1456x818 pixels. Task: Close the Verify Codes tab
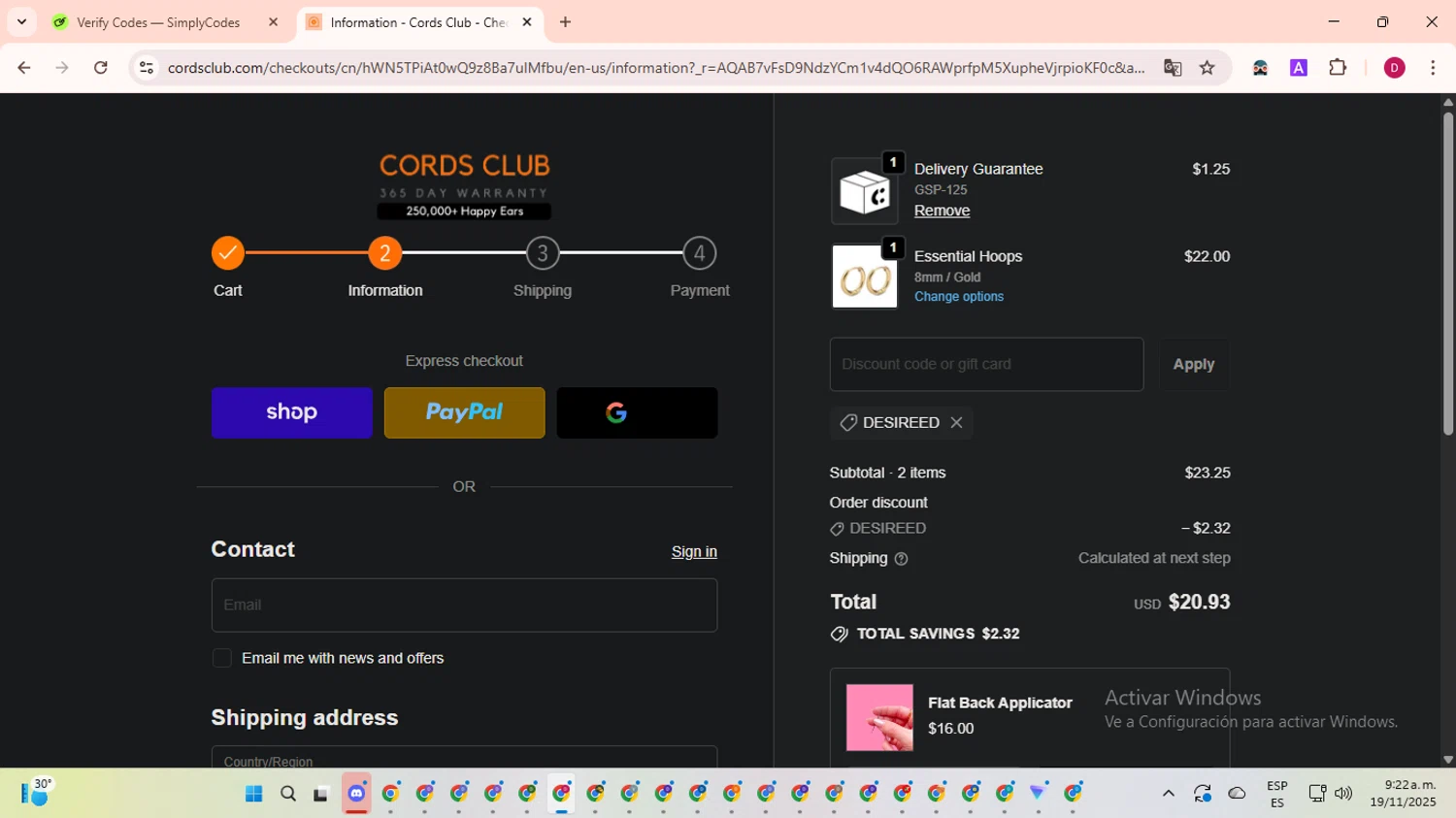[x=273, y=22]
